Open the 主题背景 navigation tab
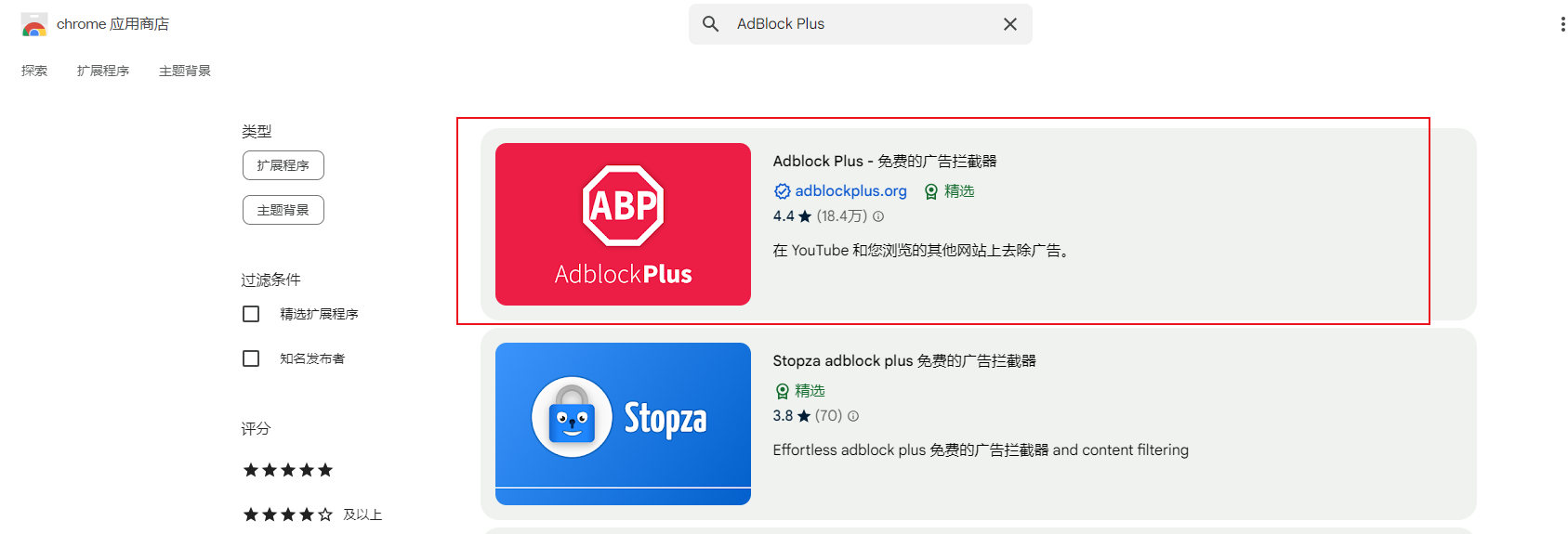1568x534 pixels. [x=185, y=71]
